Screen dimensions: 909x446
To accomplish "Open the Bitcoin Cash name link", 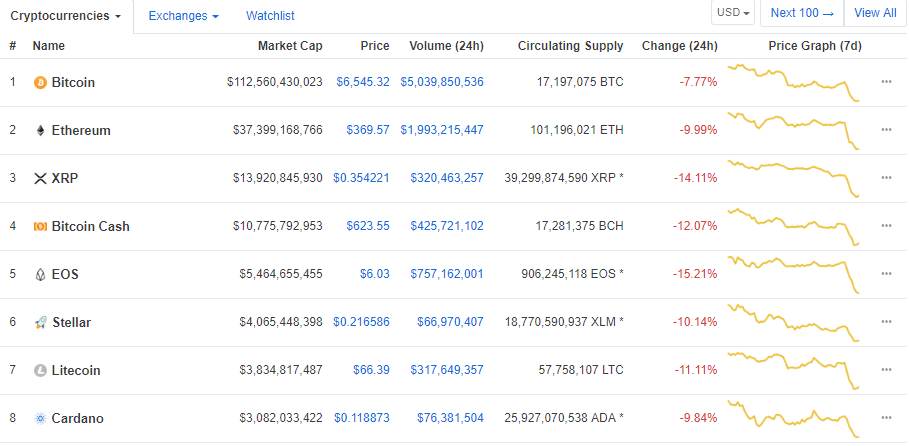I will (90, 227).
